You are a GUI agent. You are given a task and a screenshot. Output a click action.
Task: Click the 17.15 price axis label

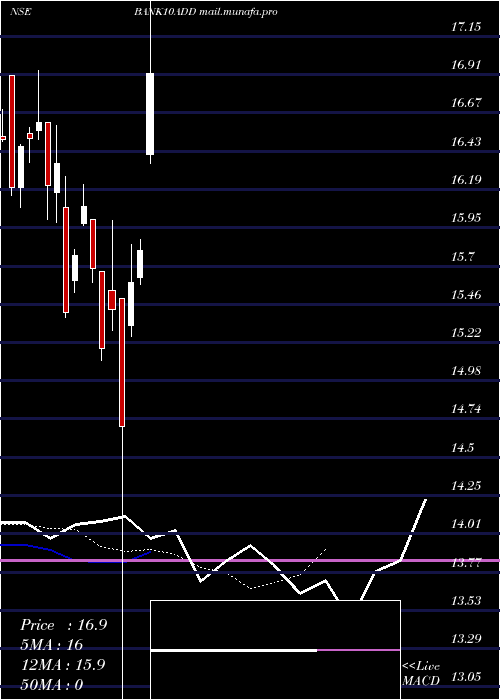tap(466, 27)
